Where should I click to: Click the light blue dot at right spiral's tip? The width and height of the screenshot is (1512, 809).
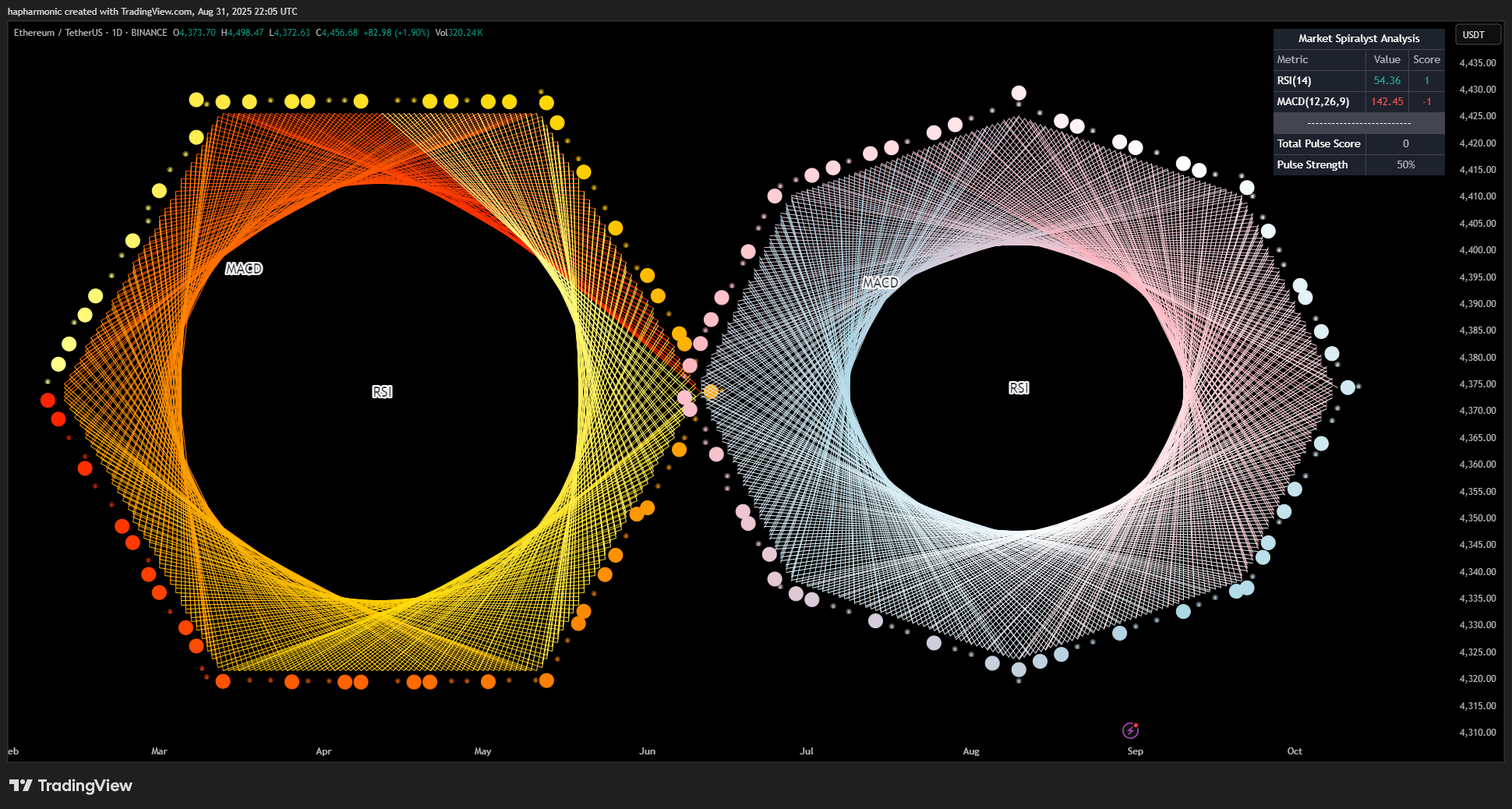tap(1348, 387)
